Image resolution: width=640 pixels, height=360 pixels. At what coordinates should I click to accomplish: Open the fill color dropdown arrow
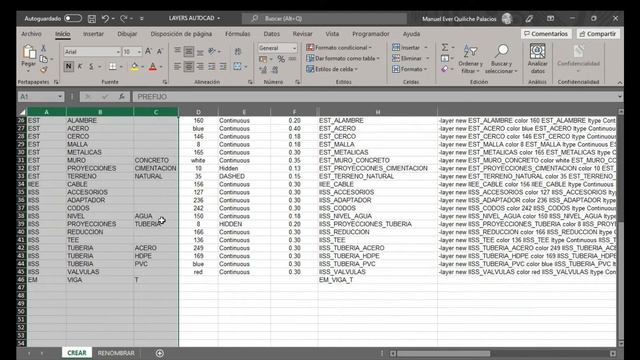coord(142,67)
